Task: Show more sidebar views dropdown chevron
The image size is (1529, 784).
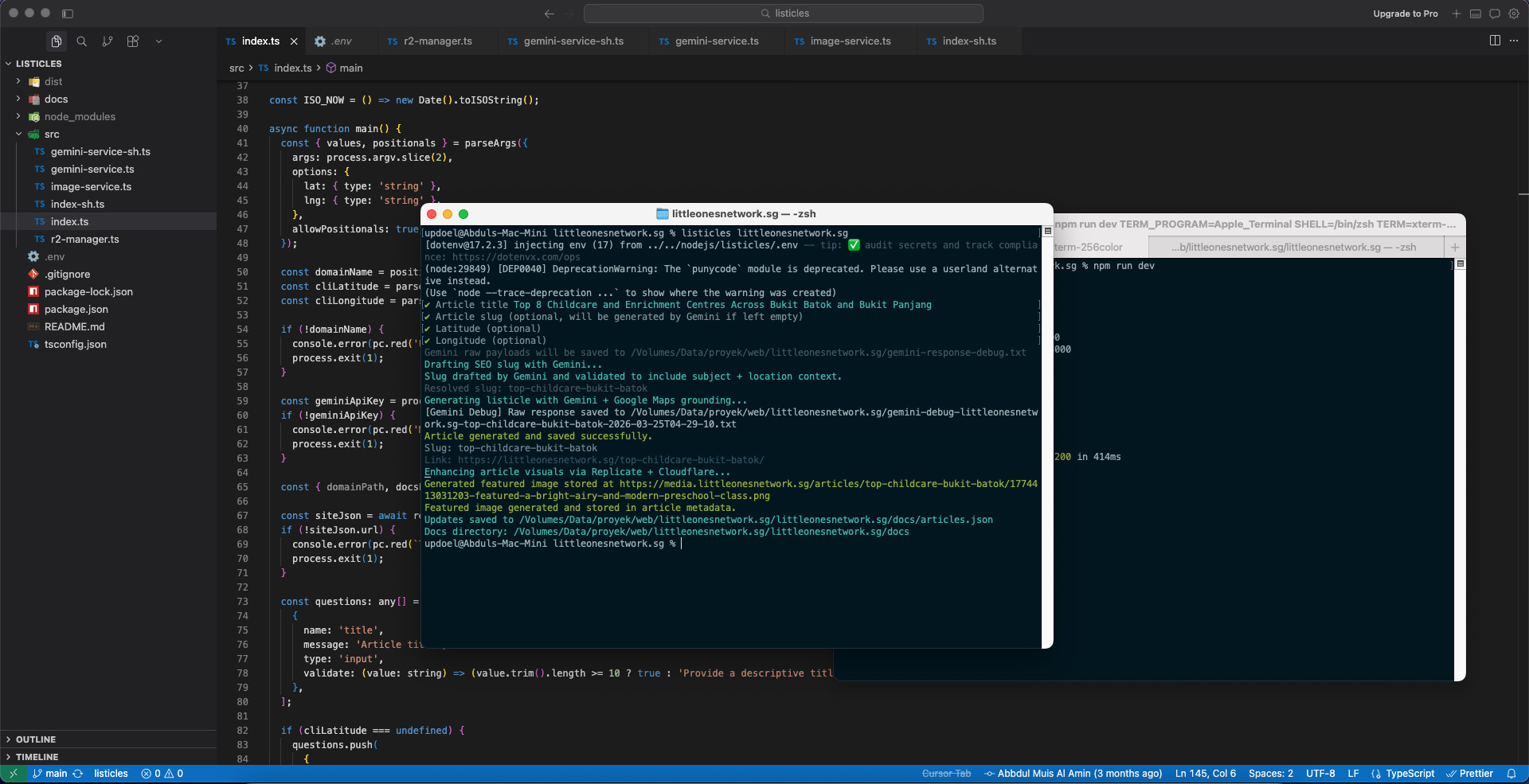Action: pyautogui.click(x=158, y=41)
